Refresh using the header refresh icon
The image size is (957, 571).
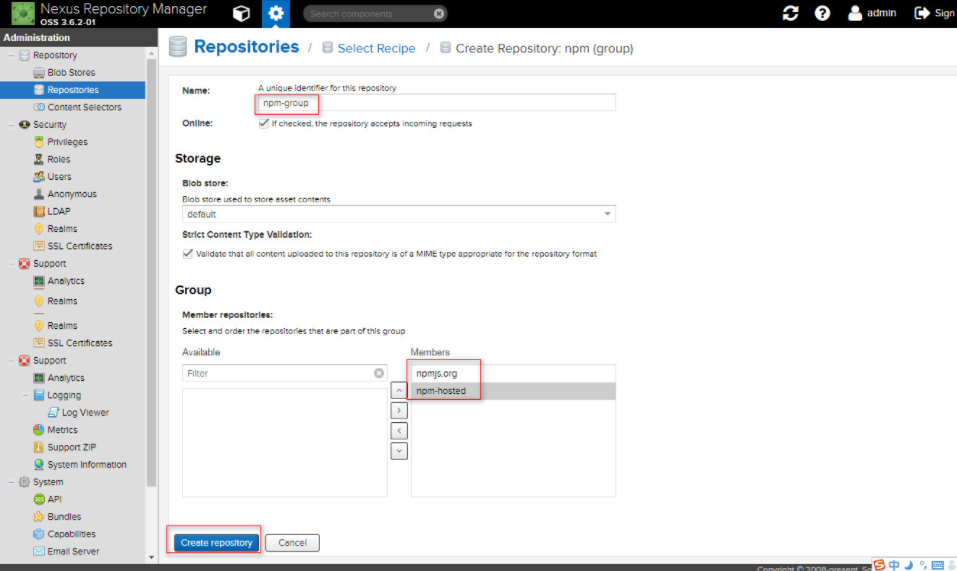[x=790, y=13]
